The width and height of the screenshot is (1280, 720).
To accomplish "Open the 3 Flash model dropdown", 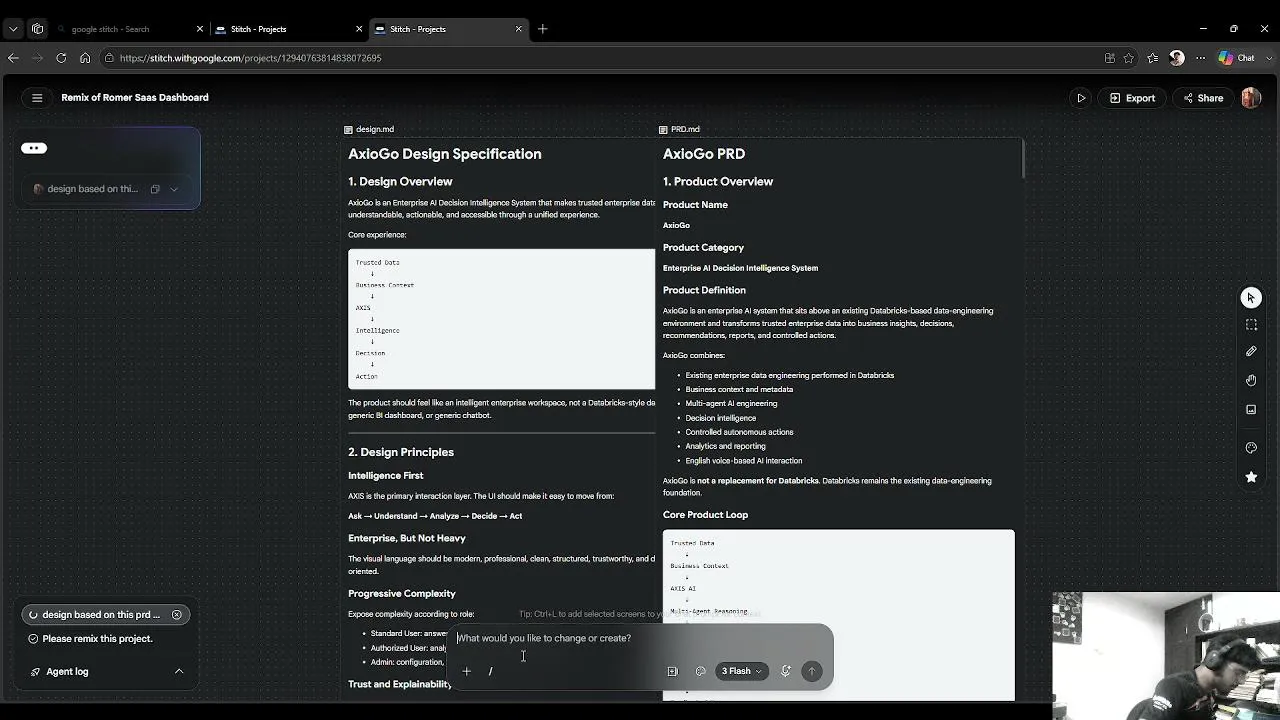I will [741, 671].
